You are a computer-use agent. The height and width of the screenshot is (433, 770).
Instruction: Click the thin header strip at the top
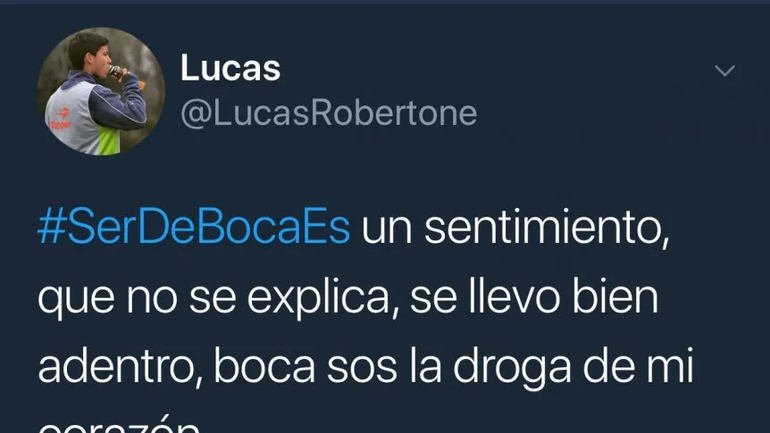385,2
